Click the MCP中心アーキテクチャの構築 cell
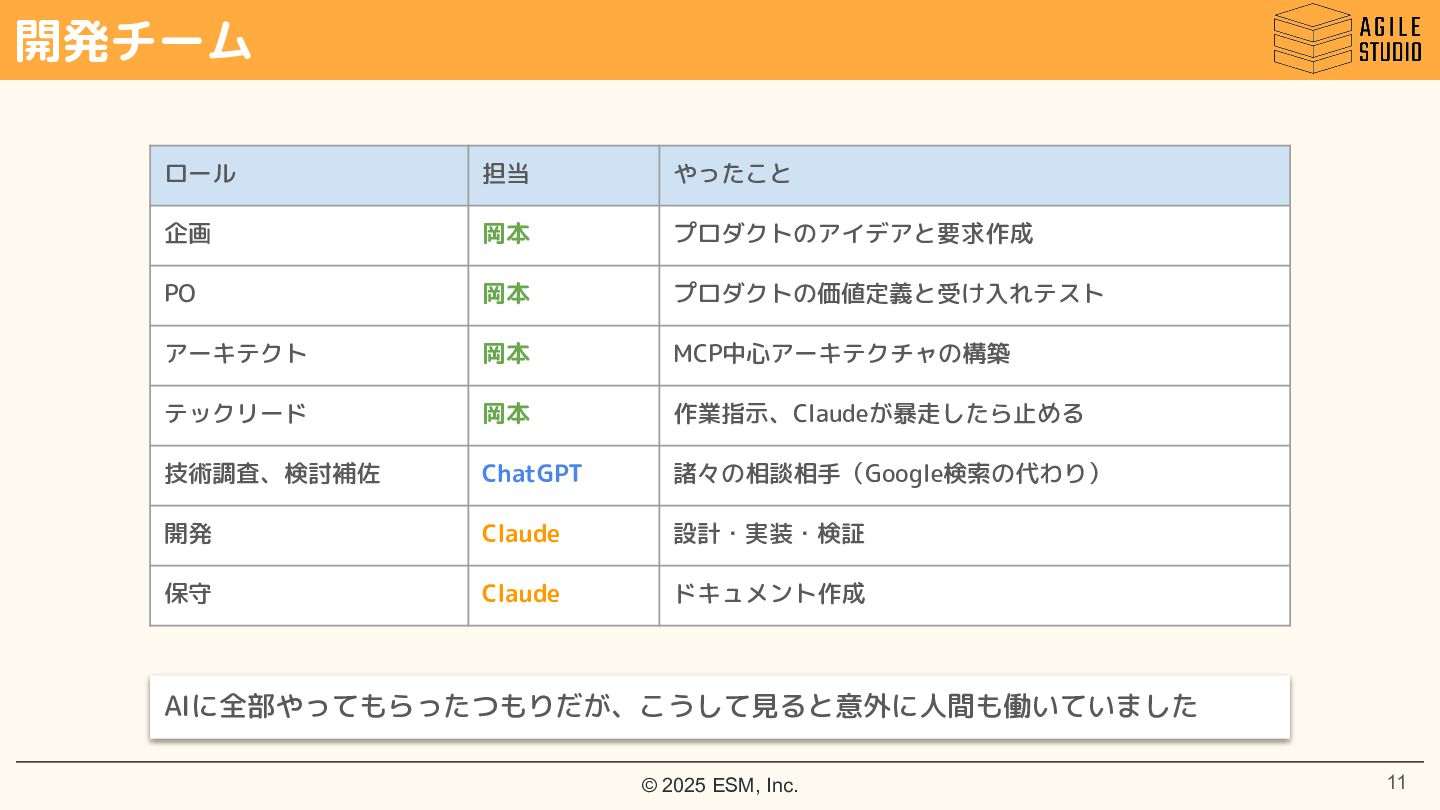This screenshot has height=810, width=1440. [x=842, y=354]
